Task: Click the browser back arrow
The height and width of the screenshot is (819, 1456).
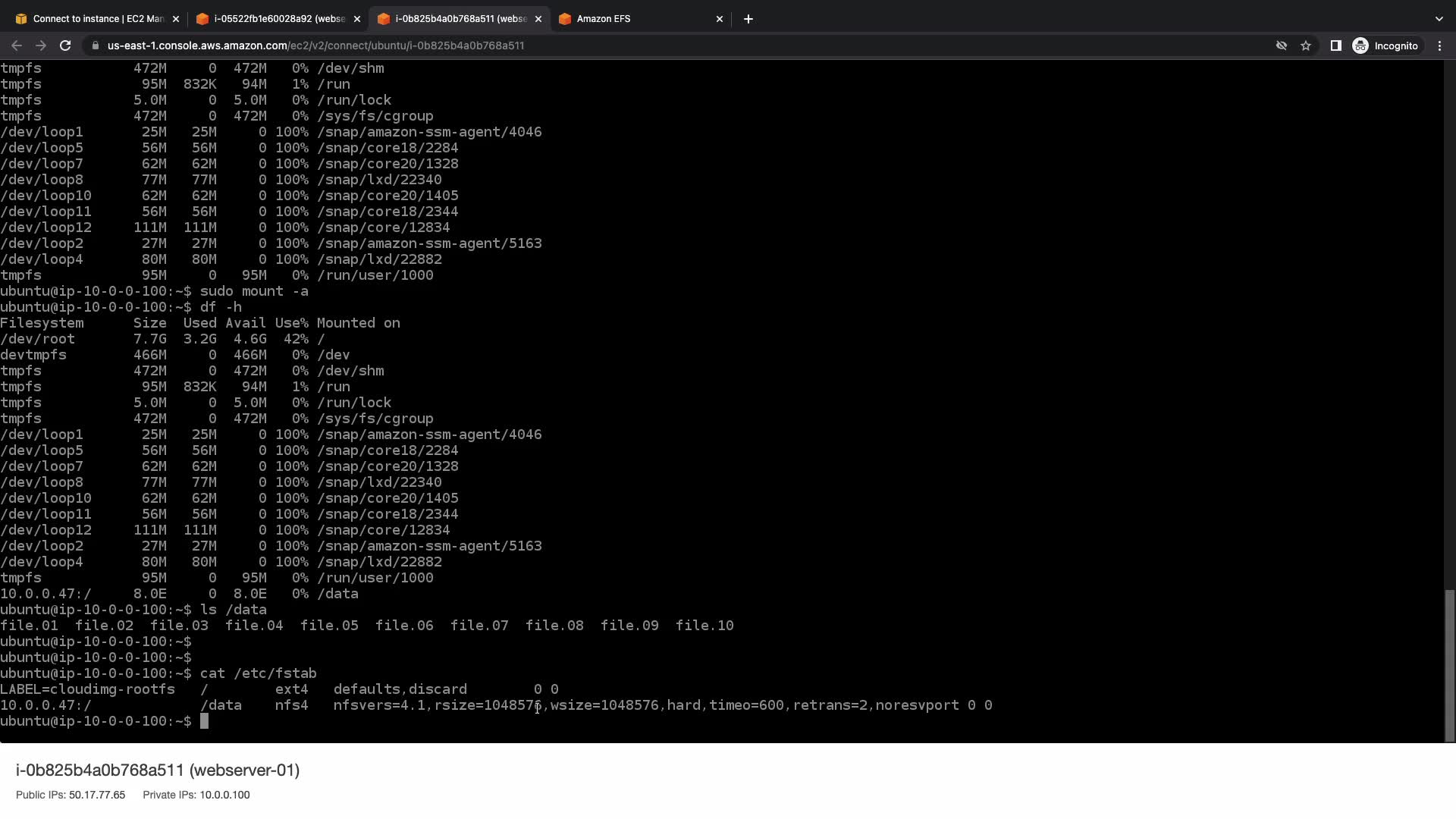Action: [17, 45]
